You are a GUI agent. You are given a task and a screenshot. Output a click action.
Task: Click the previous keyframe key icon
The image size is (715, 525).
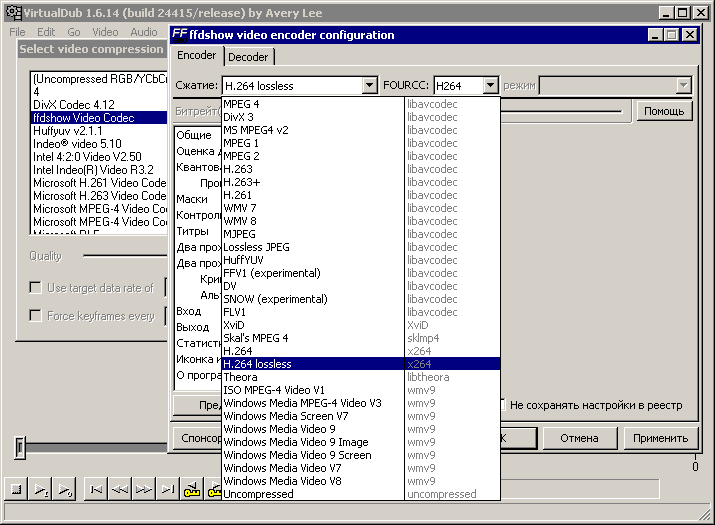192,489
